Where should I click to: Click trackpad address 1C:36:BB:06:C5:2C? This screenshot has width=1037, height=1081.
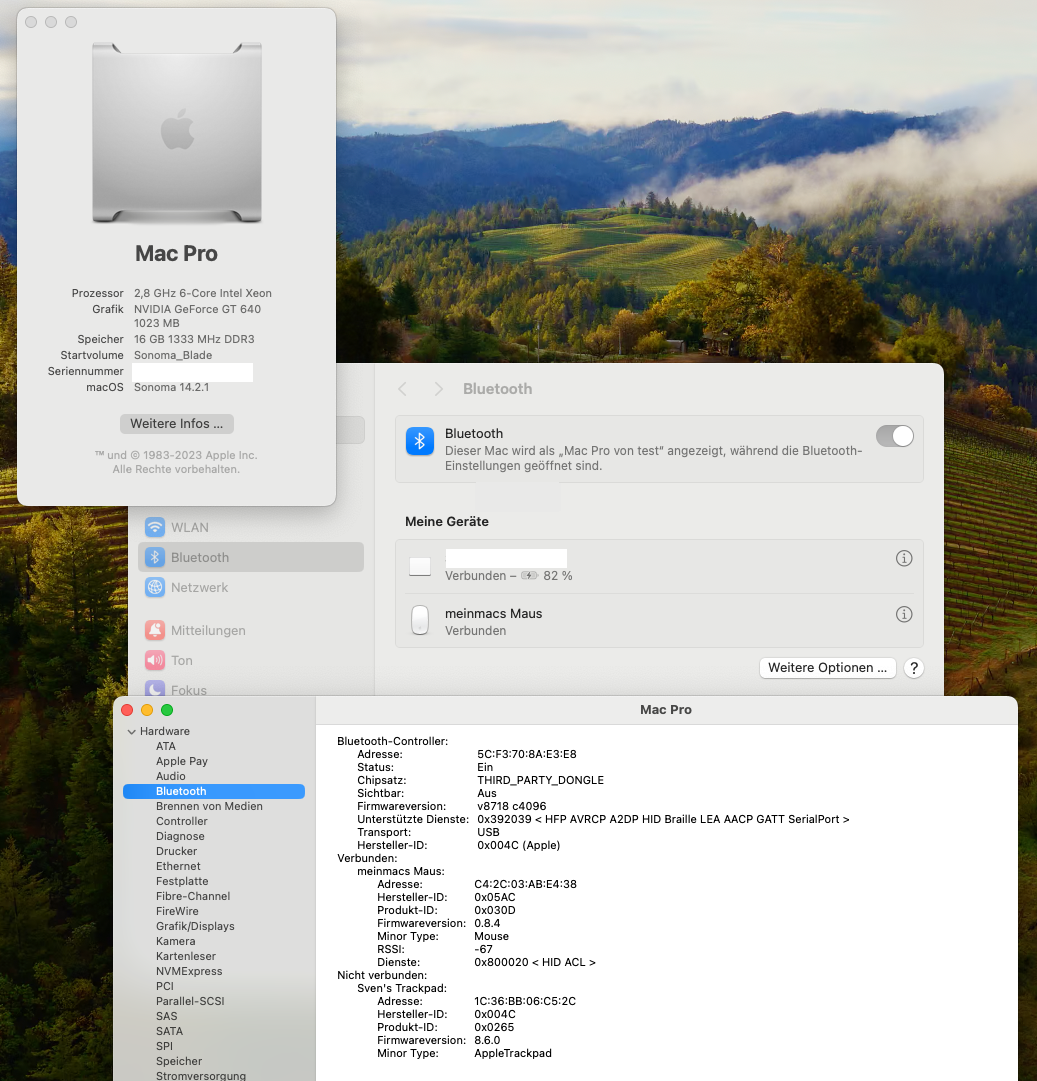click(525, 1002)
